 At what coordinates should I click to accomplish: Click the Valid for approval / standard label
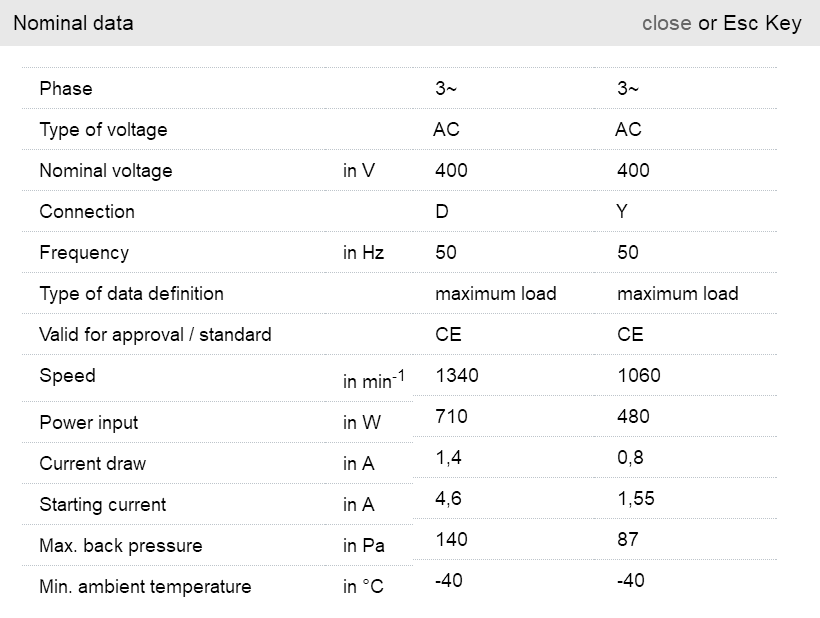click(155, 335)
